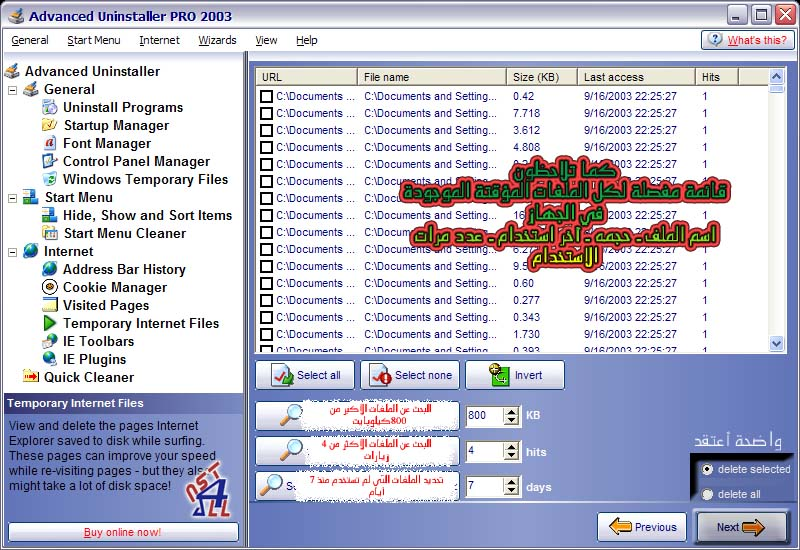The height and width of the screenshot is (550, 800).
Task: Click Internet category globe icon in tree
Action: pos(31,251)
